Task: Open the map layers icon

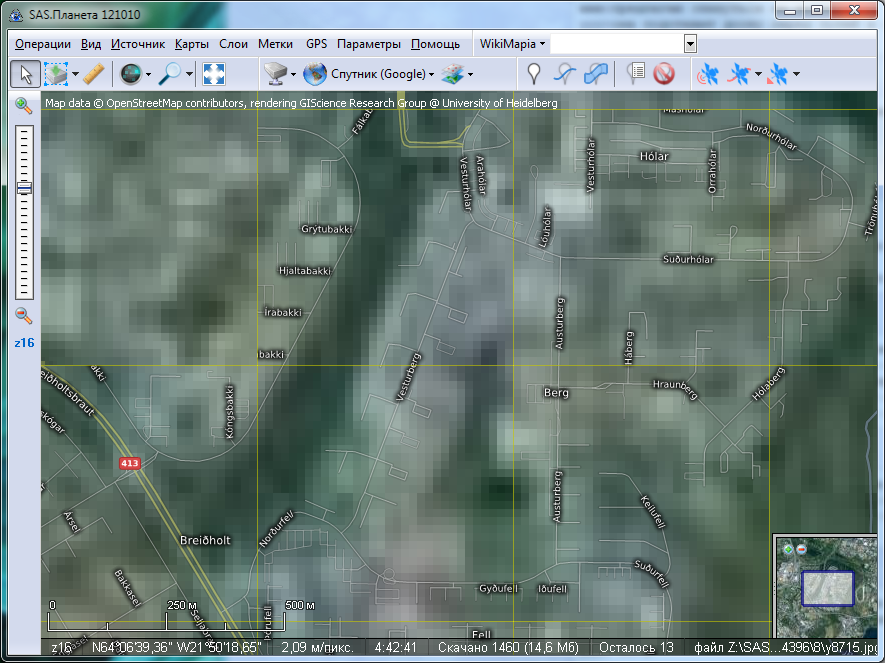Action: [453, 74]
